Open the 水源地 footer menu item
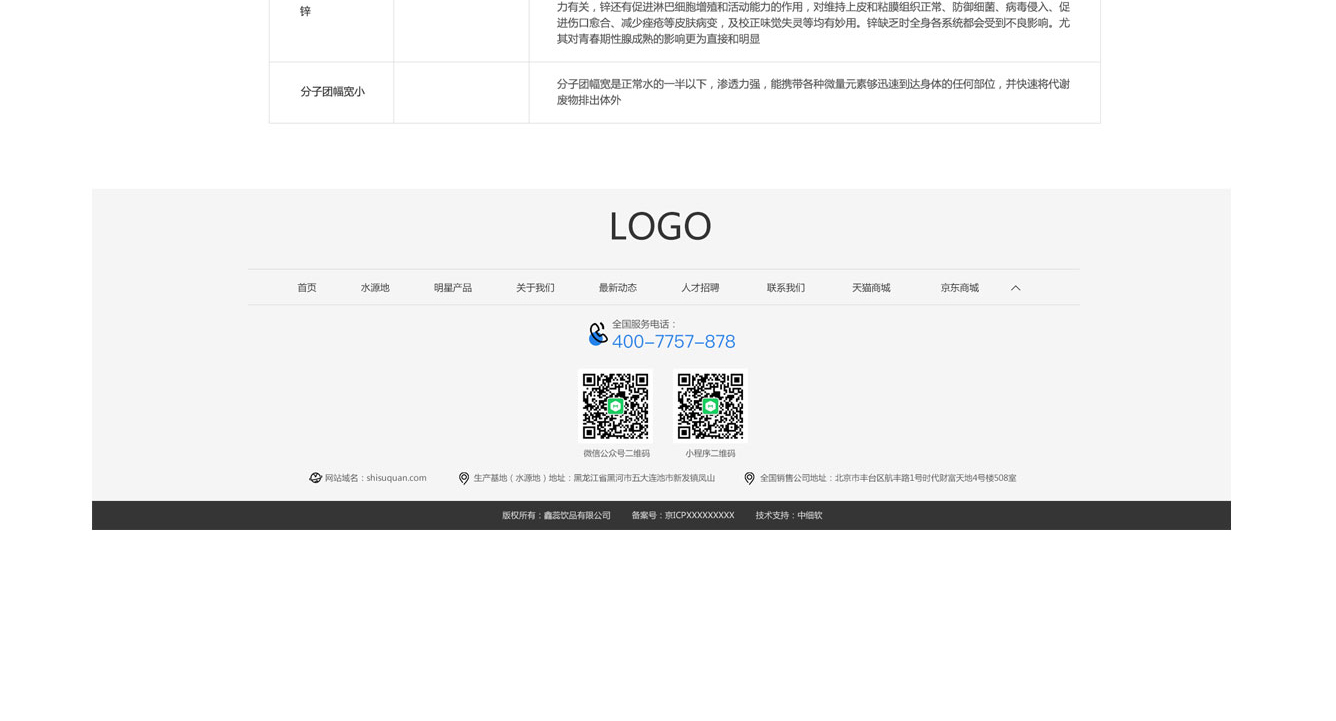Image resolution: width=1336 pixels, height=721 pixels. (x=375, y=288)
